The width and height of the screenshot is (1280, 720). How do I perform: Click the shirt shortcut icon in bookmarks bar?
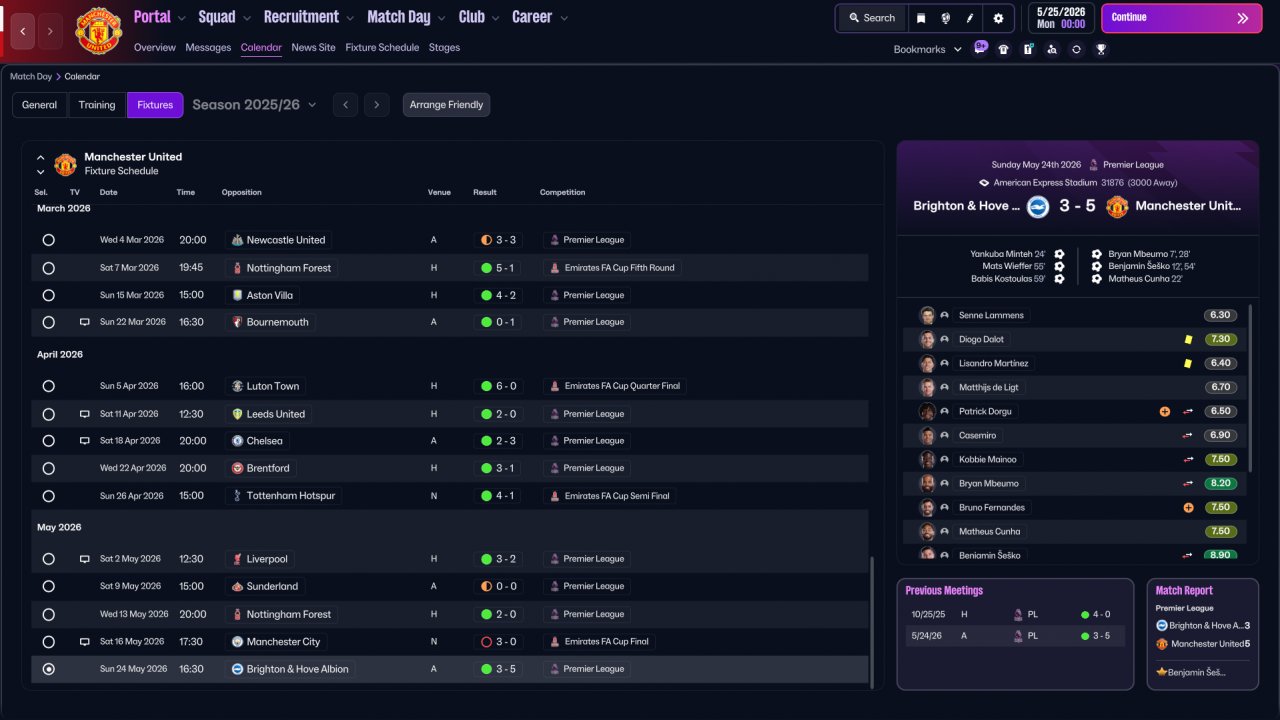click(x=1004, y=49)
